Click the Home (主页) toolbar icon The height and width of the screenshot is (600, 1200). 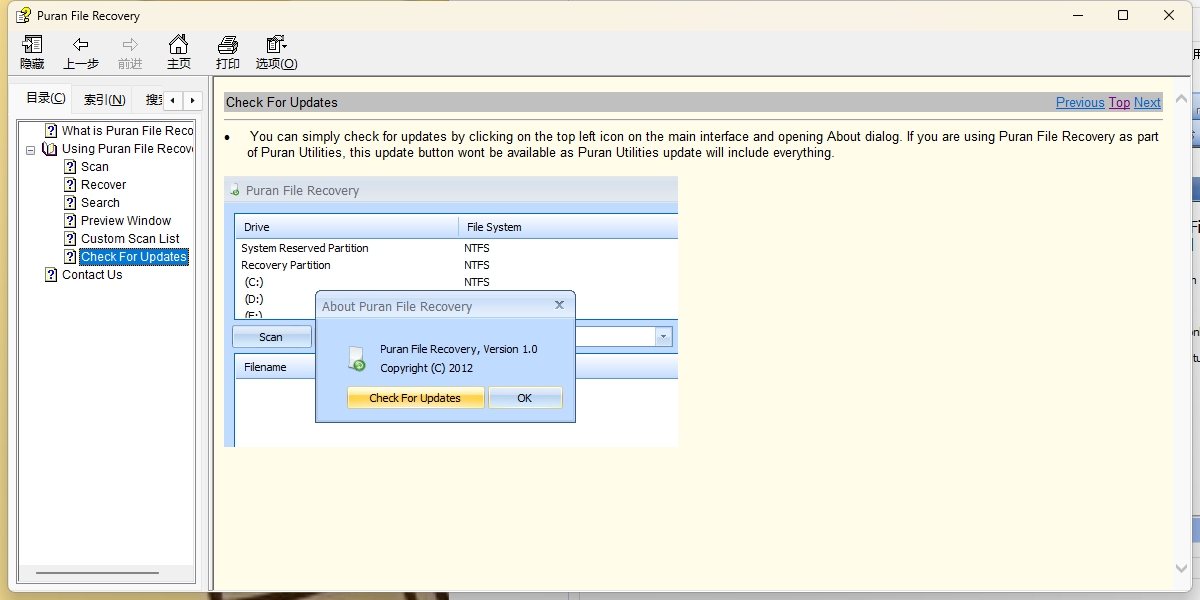(178, 53)
